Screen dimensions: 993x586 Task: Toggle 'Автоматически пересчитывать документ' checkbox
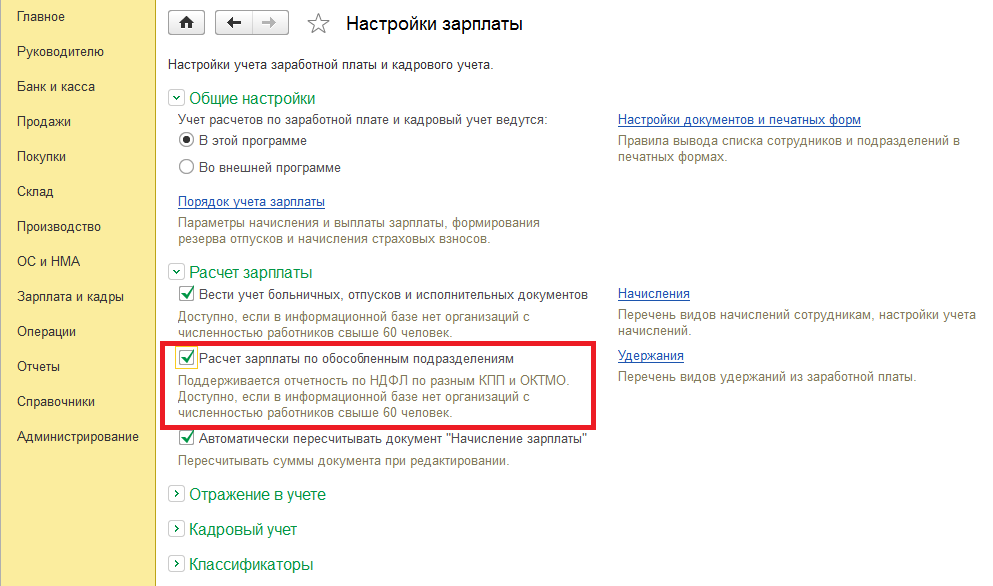pos(186,438)
